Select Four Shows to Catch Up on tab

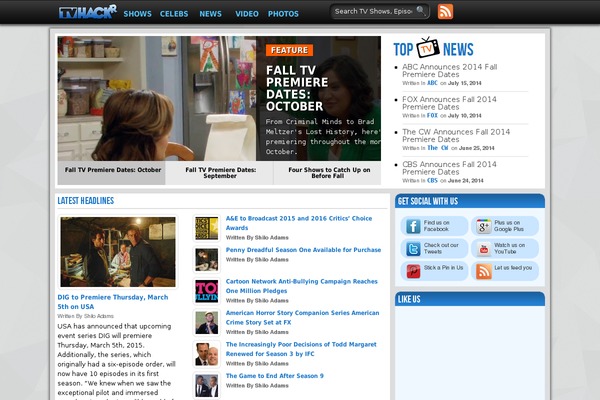pyautogui.click(x=328, y=173)
